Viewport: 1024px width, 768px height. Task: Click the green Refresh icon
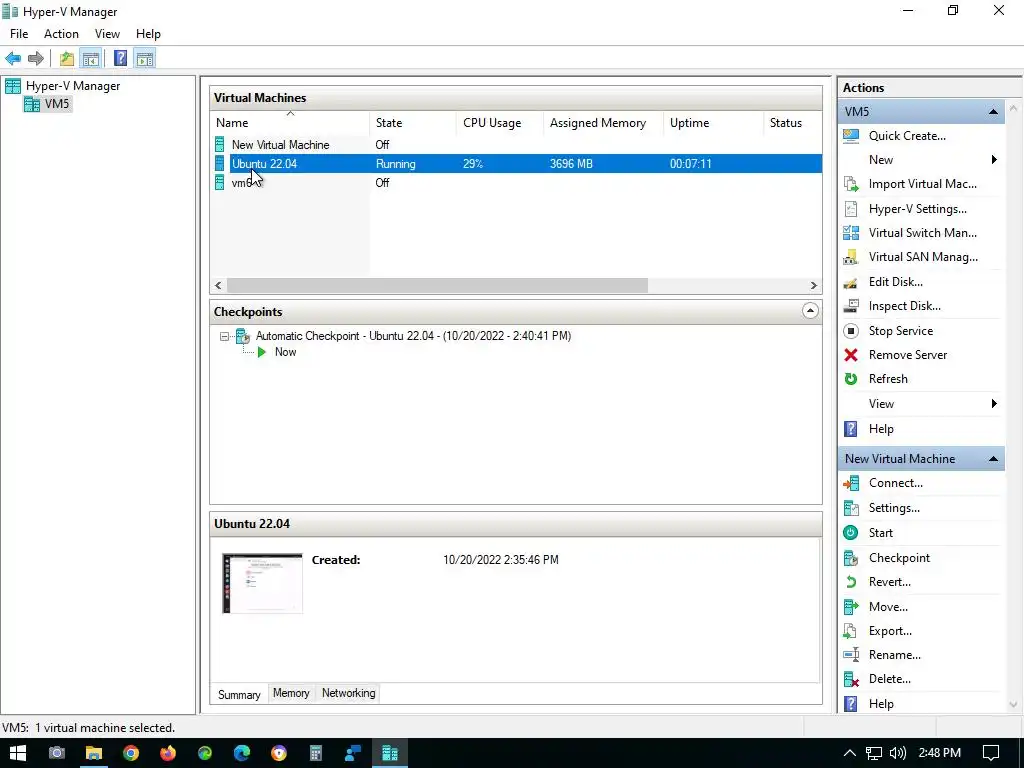tap(851, 379)
